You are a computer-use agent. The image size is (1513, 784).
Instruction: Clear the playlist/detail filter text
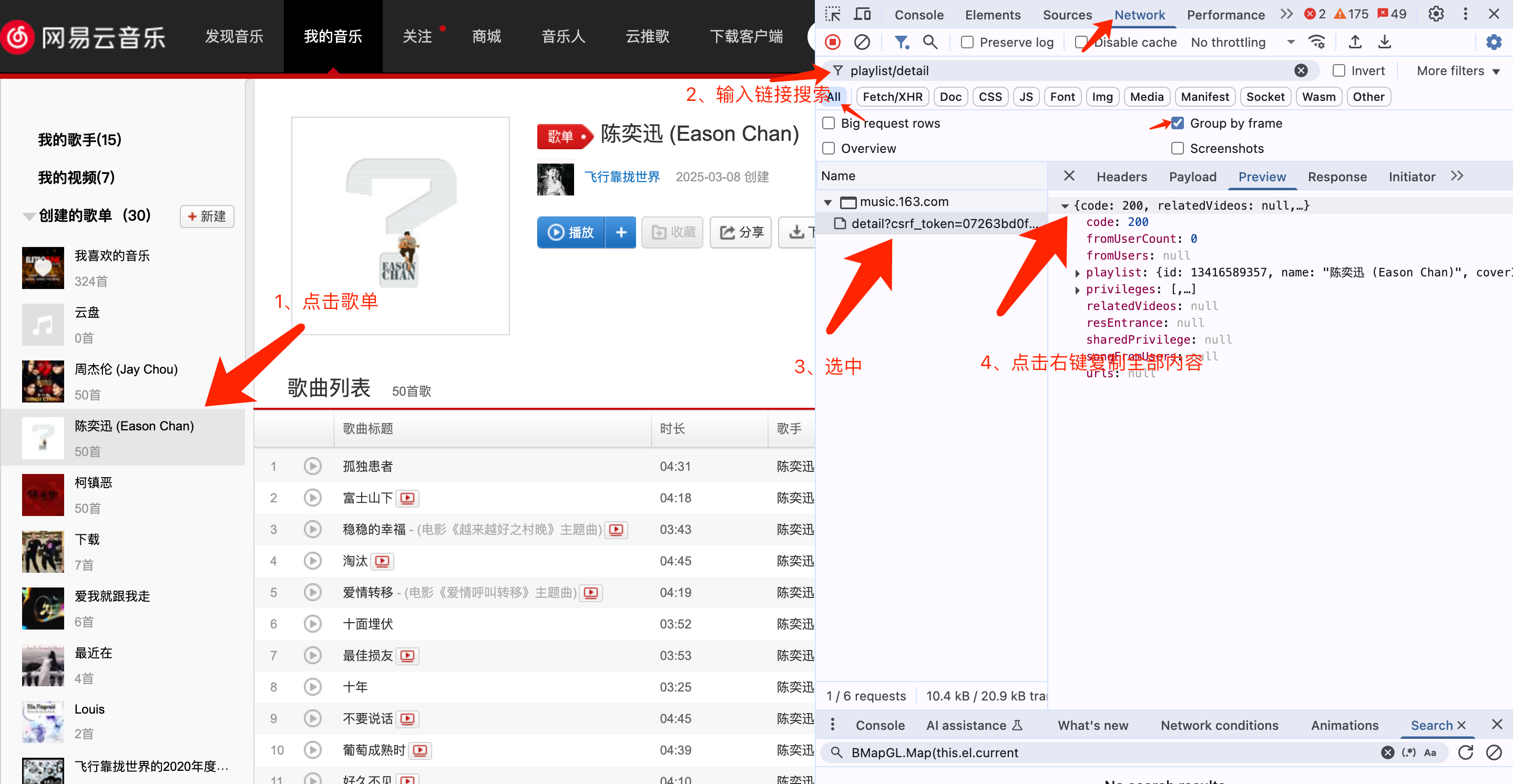[1301, 71]
